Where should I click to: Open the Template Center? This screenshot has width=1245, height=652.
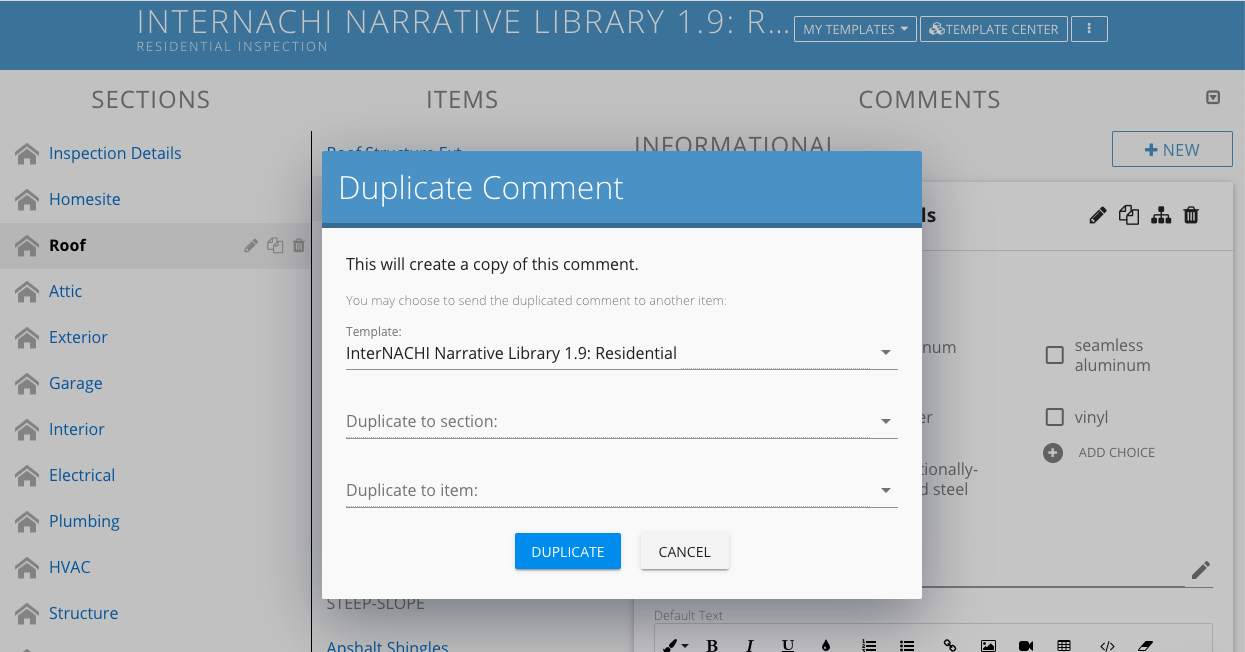tap(994, 29)
